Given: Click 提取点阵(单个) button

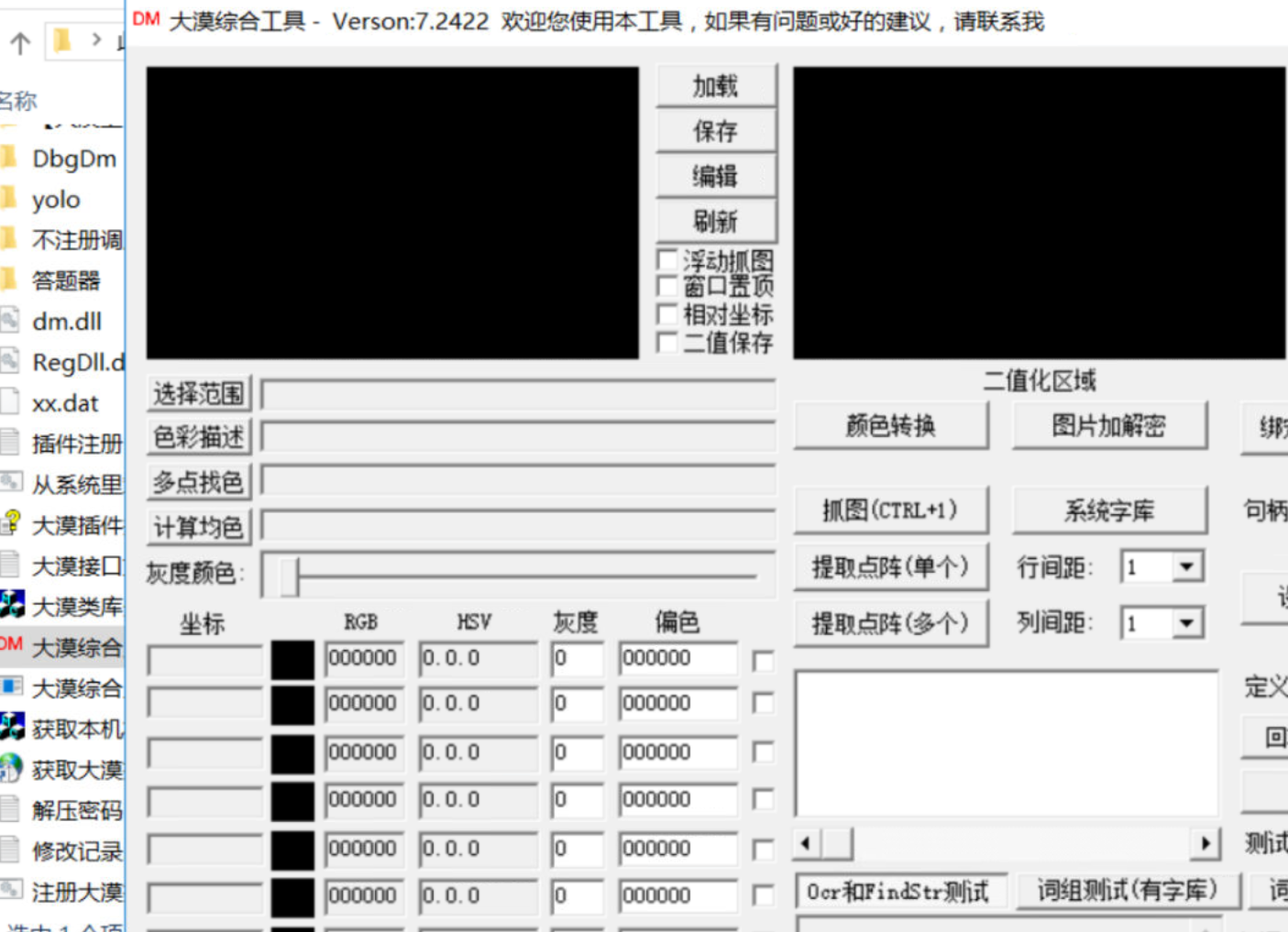Looking at the screenshot, I should pyautogui.click(x=891, y=567).
